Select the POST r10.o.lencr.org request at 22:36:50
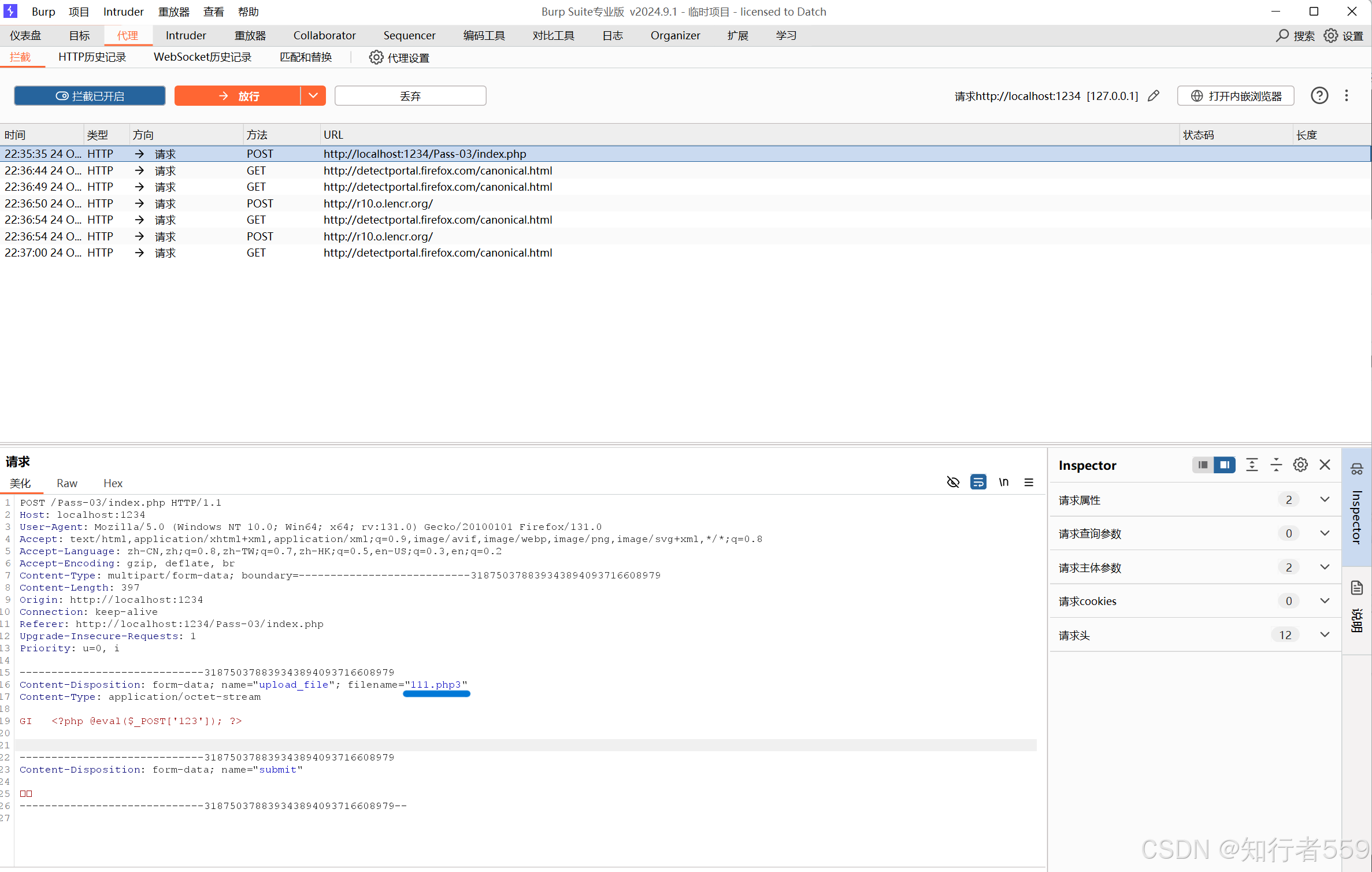The width and height of the screenshot is (1372, 872). (378, 203)
